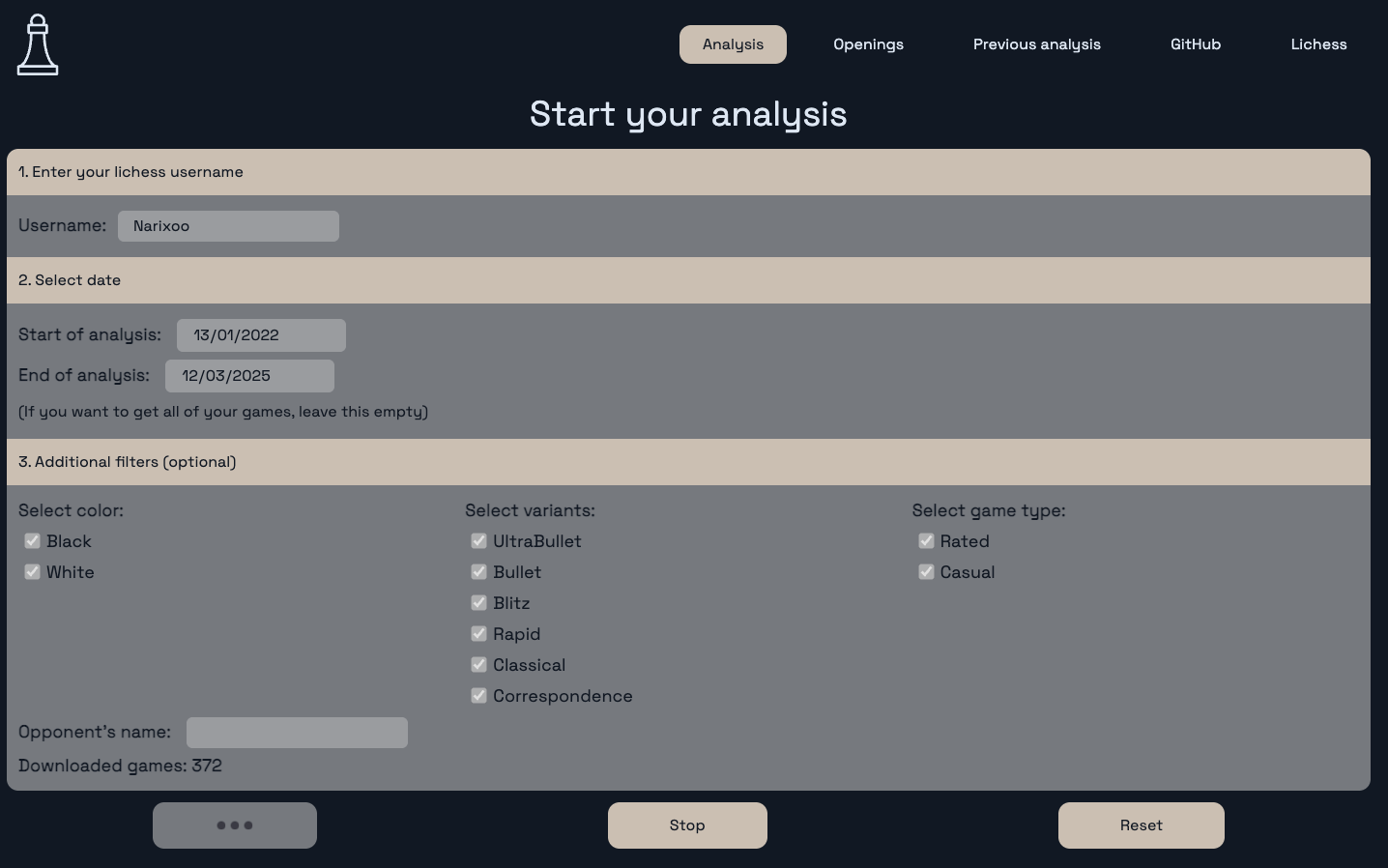
Task: Toggle the Bullet variant checkbox
Action: click(478, 572)
